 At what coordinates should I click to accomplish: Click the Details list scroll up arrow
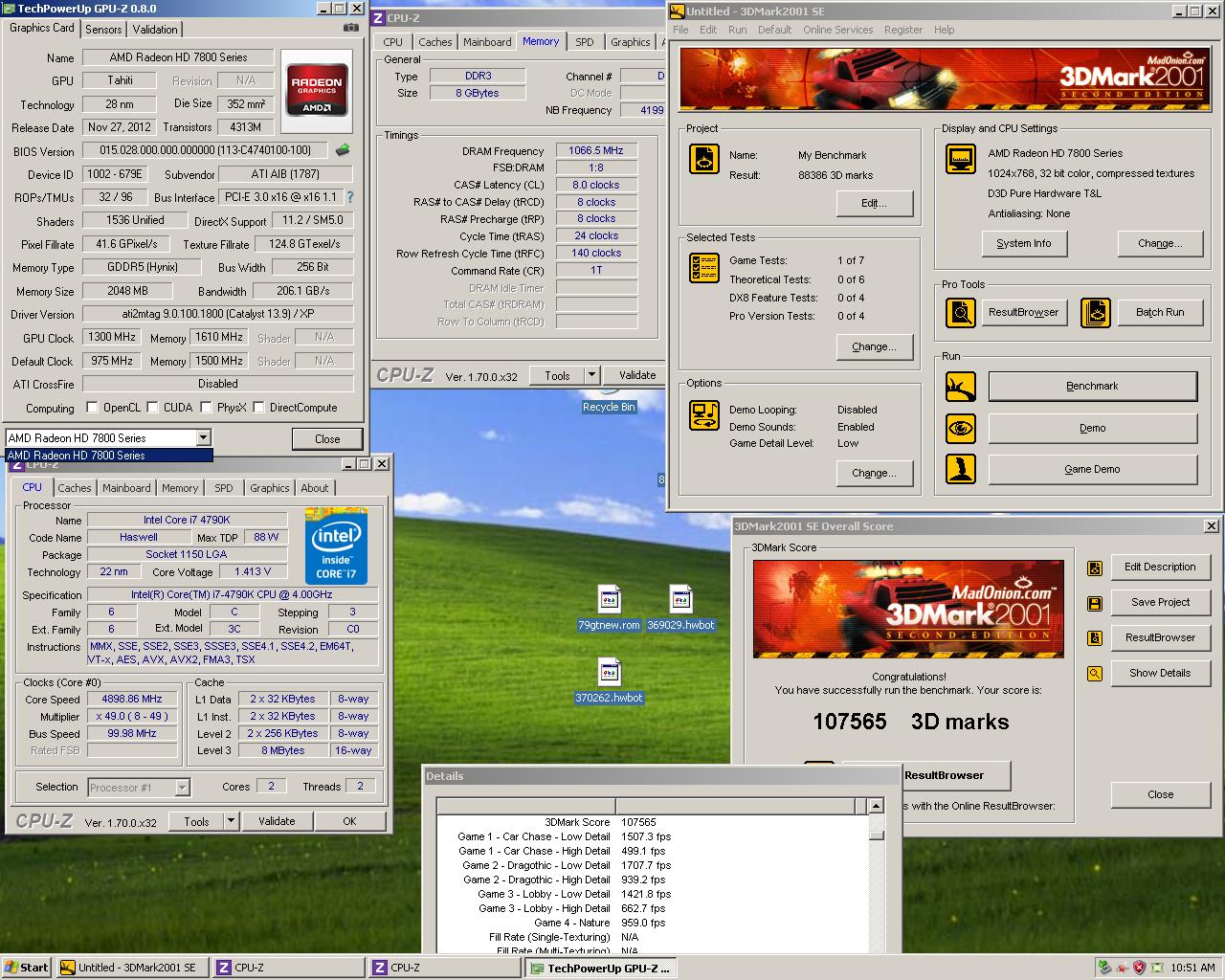point(876,806)
